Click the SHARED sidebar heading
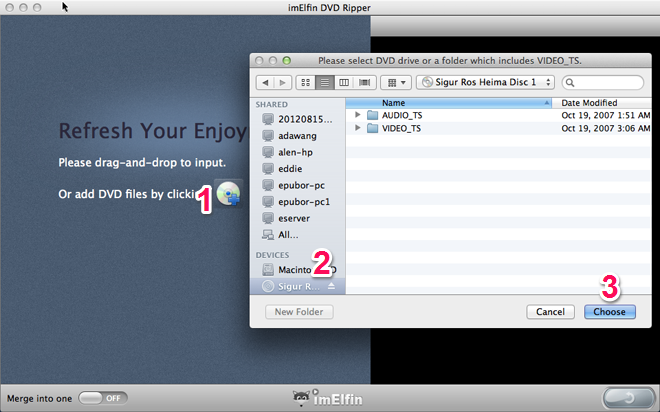The width and height of the screenshot is (660, 412). pos(271,104)
